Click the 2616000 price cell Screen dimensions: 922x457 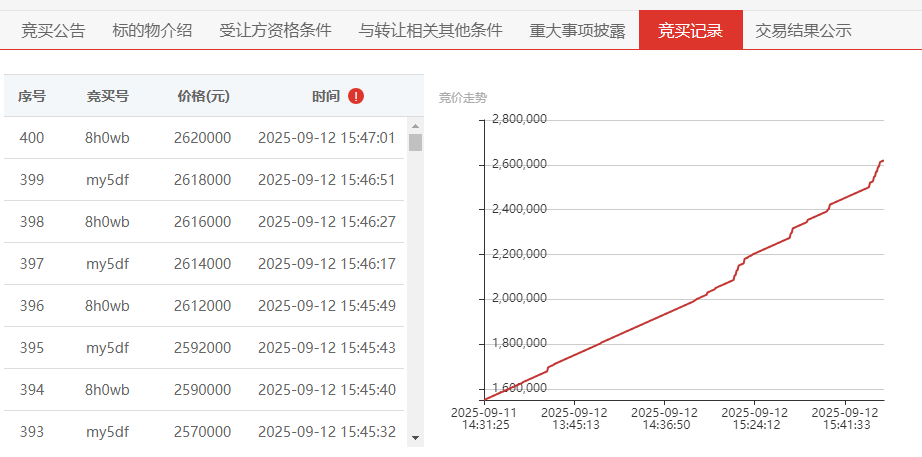tap(203, 222)
